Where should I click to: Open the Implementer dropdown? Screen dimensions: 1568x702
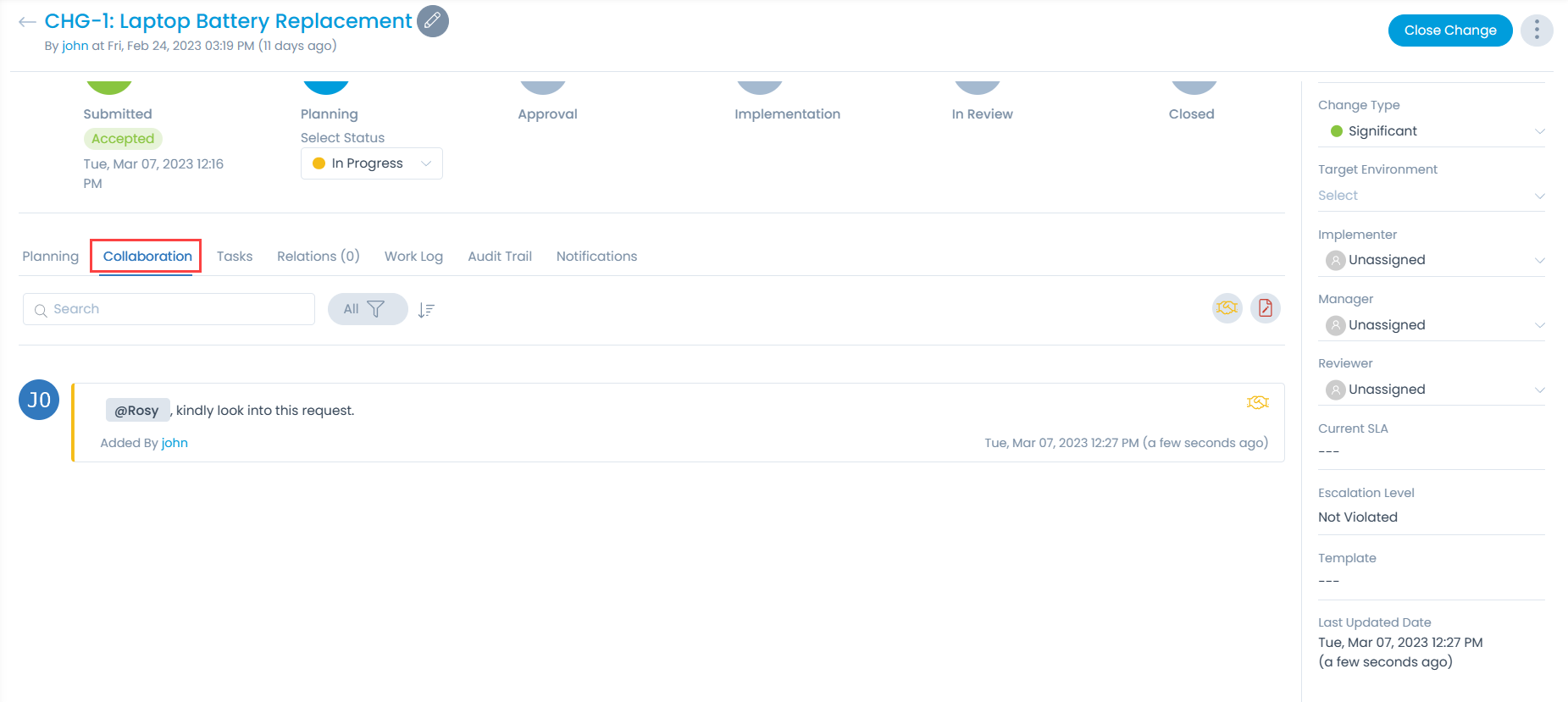pyautogui.click(x=1432, y=260)
